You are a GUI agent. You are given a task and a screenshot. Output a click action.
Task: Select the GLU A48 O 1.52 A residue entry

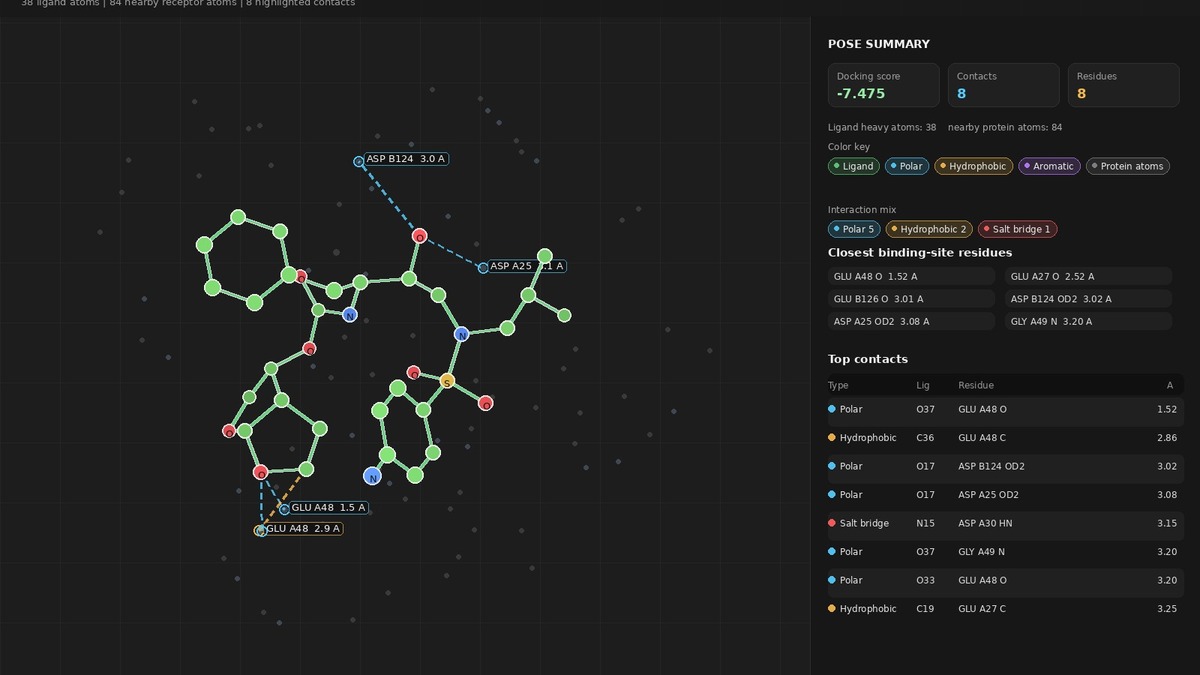coord(911,276)
